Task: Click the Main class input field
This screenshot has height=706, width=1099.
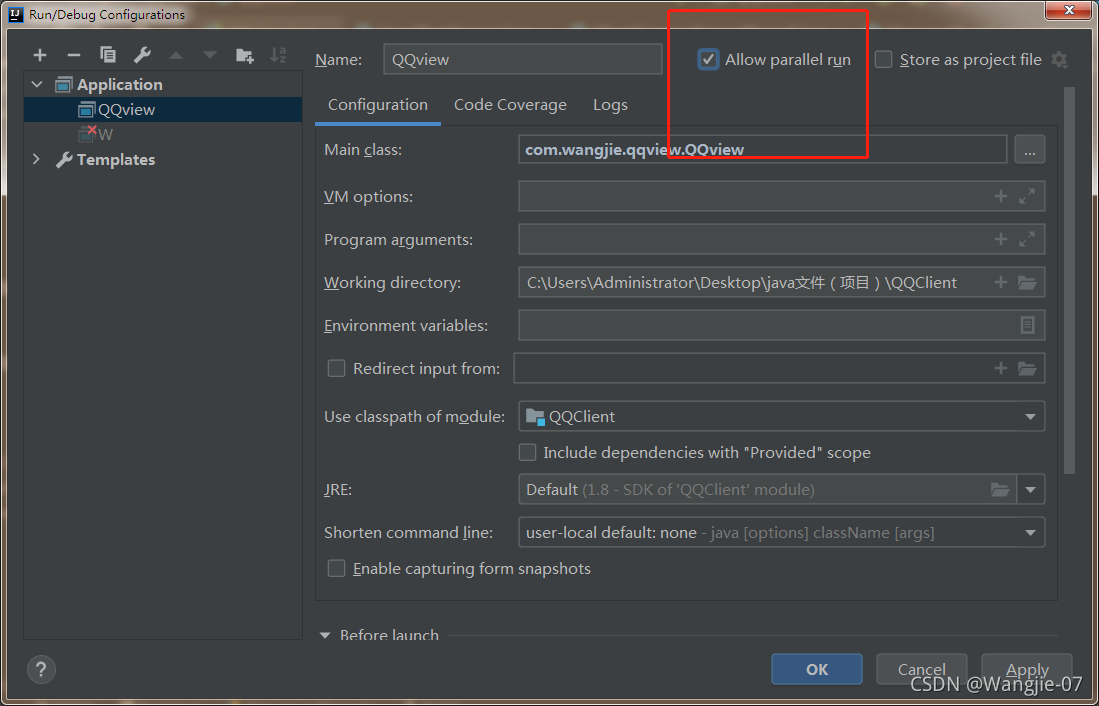Action: [763, 149]
